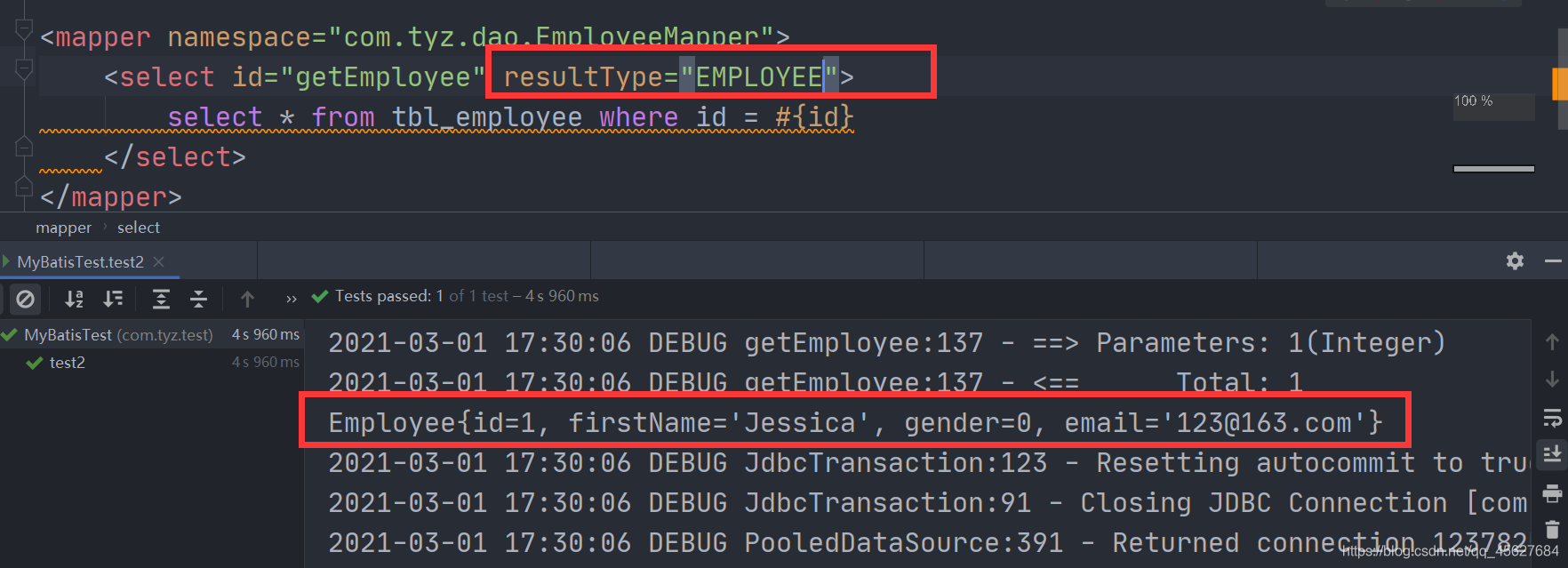Open run panel settings gear

point(1515,260)
